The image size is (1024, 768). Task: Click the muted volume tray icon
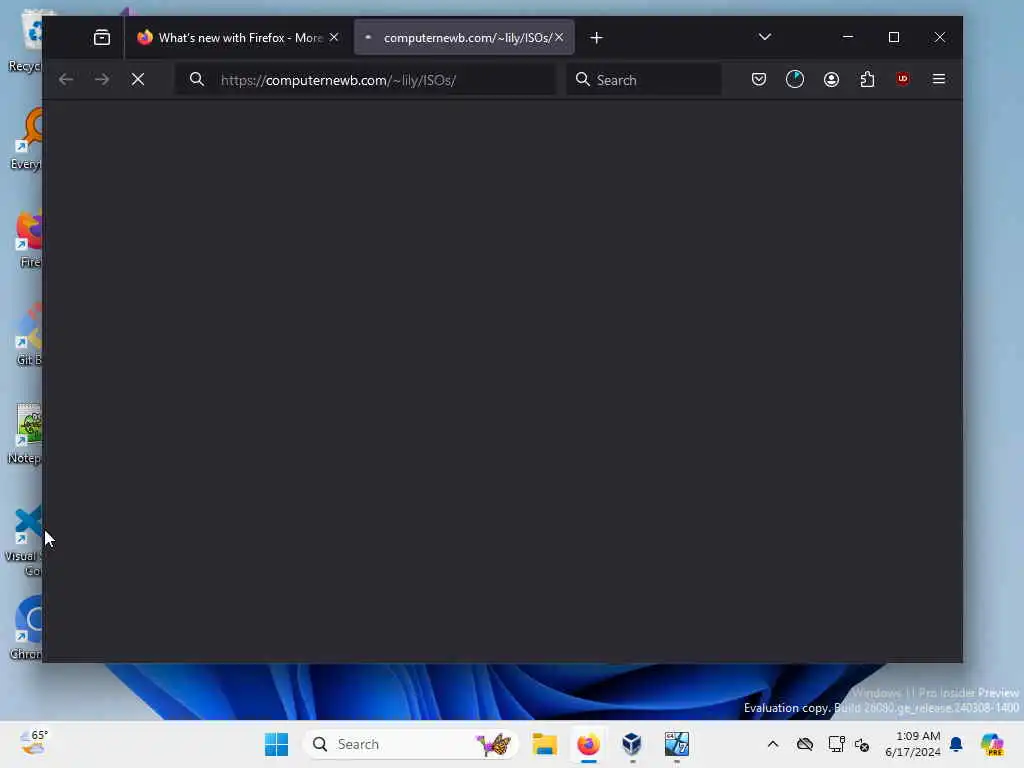[862, 744]
